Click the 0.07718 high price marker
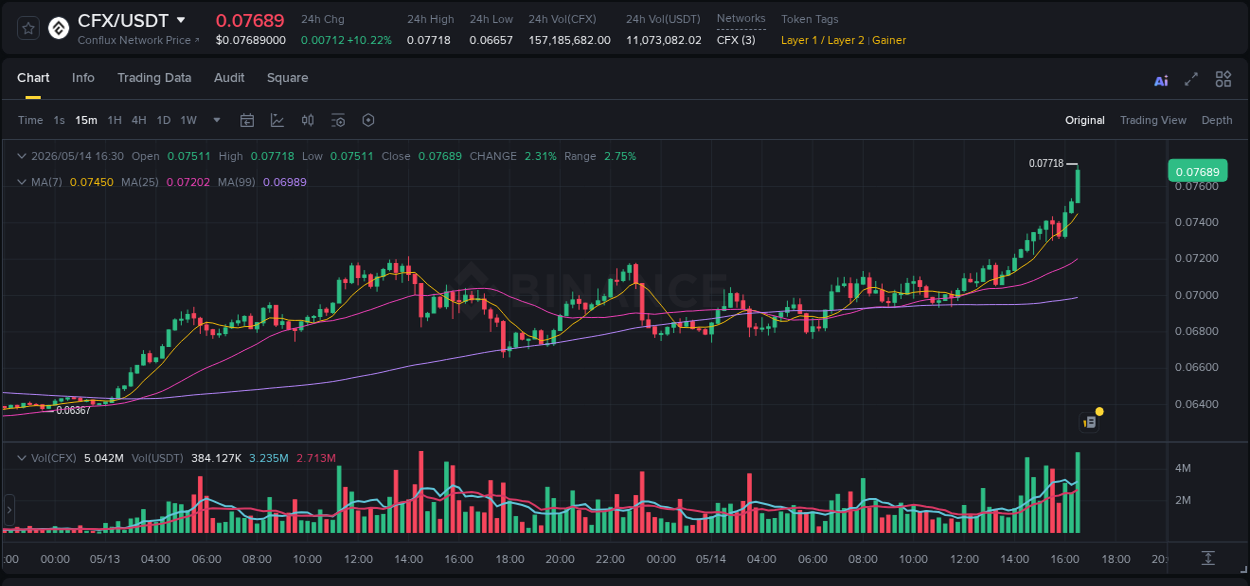Viewport: 1250px width, 586px height. point(1046,163)
